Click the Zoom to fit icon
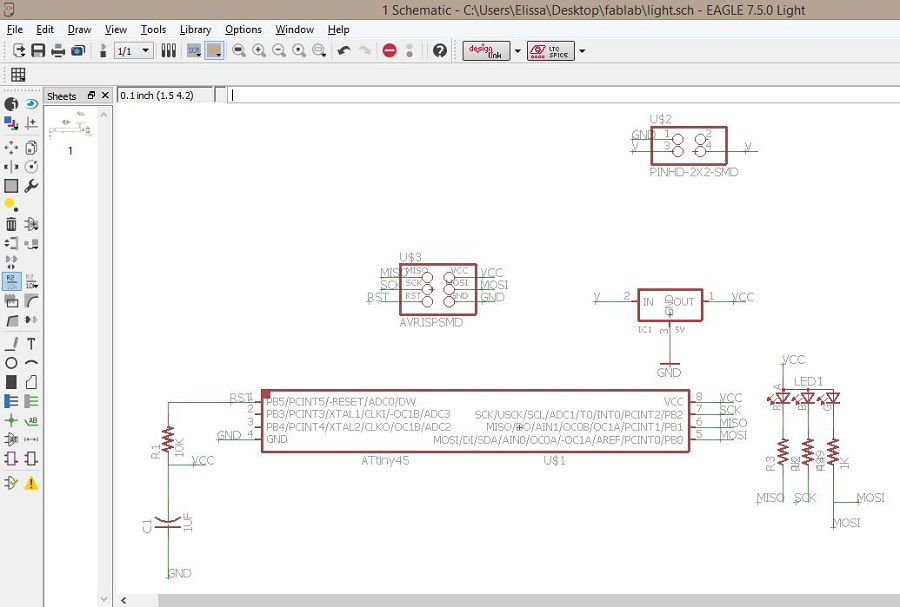Viewport: 900px width, 607px height. click(x=239, y=50)
